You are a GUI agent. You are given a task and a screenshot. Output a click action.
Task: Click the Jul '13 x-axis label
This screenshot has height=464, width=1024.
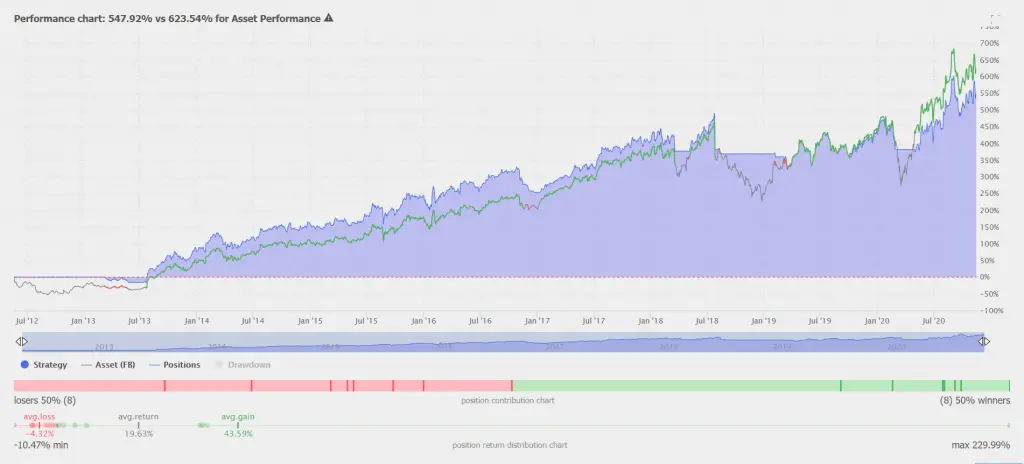tap(140, 321)
